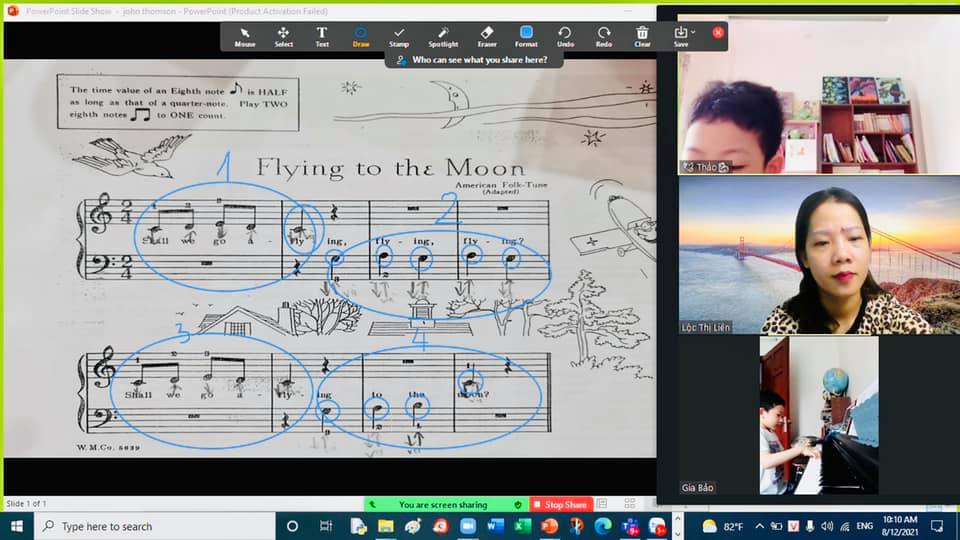Open network Wi-Fi tray icon
The width and height of the screenshot is (960, 540).
(845, 527)
